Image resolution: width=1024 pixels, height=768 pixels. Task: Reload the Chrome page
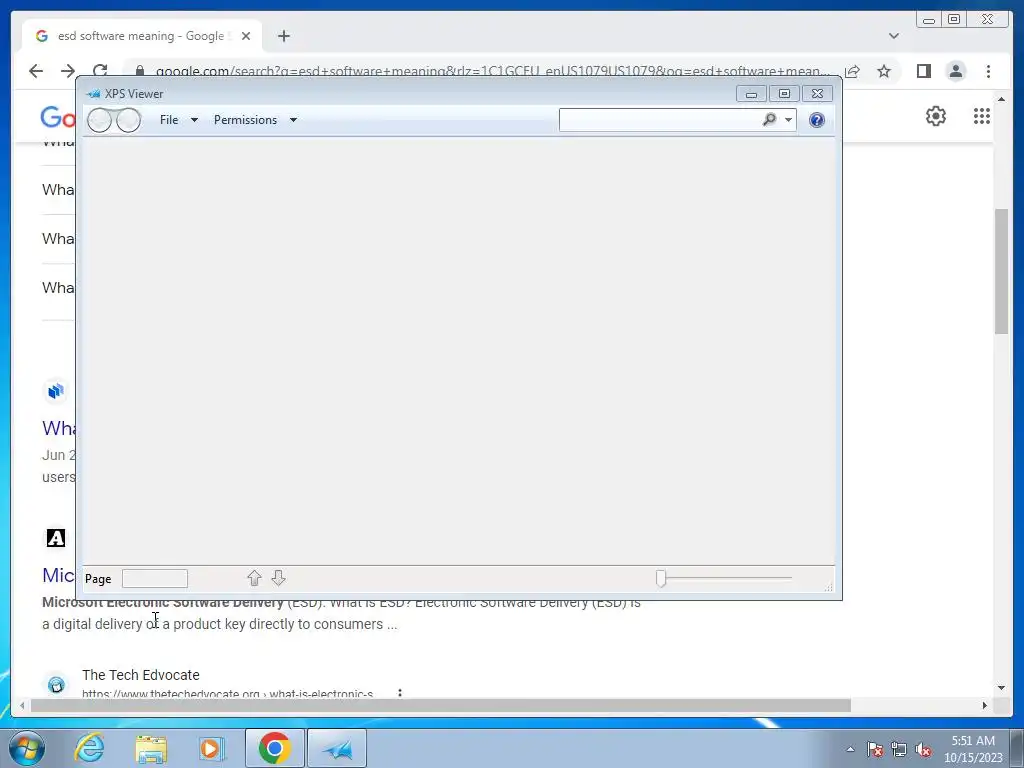coord(100,71)
